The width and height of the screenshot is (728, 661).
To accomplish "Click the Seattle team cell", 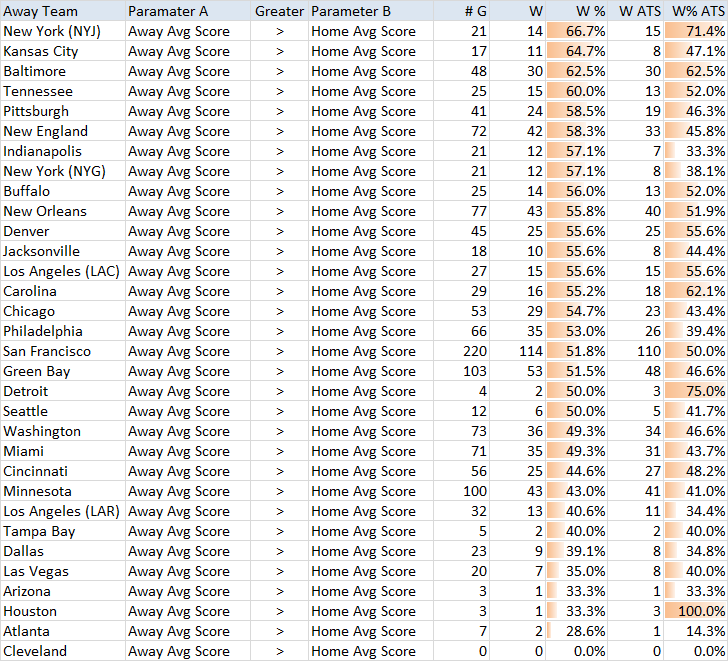I will point(63,410).
